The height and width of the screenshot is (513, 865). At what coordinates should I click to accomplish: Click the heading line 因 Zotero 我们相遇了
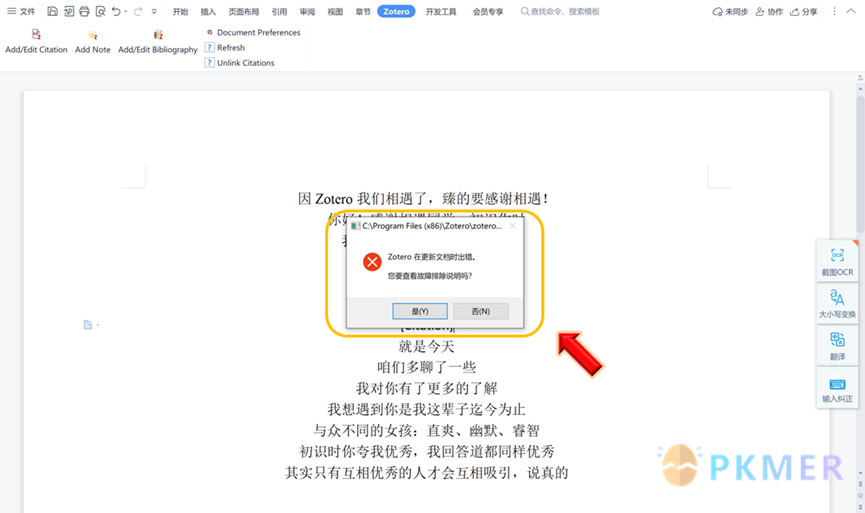pyautogui.click(x=423, y=199)
